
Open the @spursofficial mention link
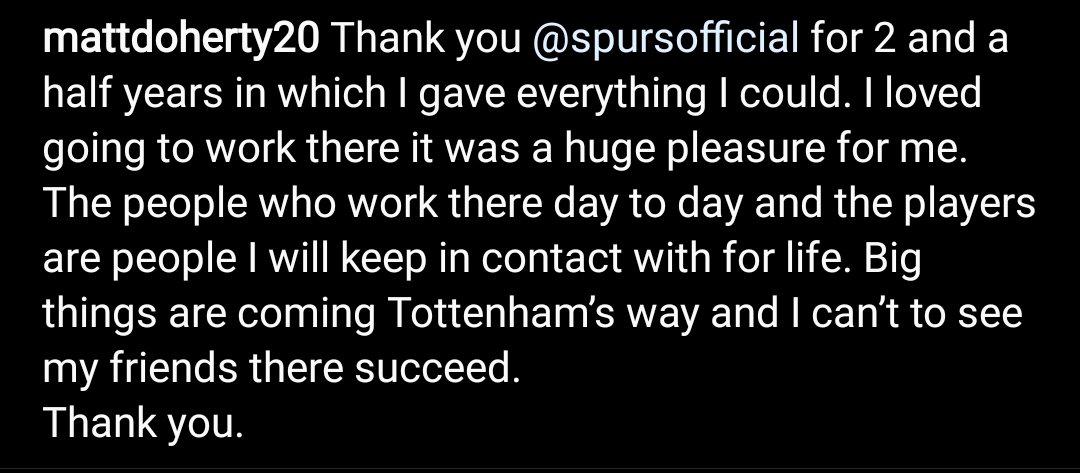667,41
